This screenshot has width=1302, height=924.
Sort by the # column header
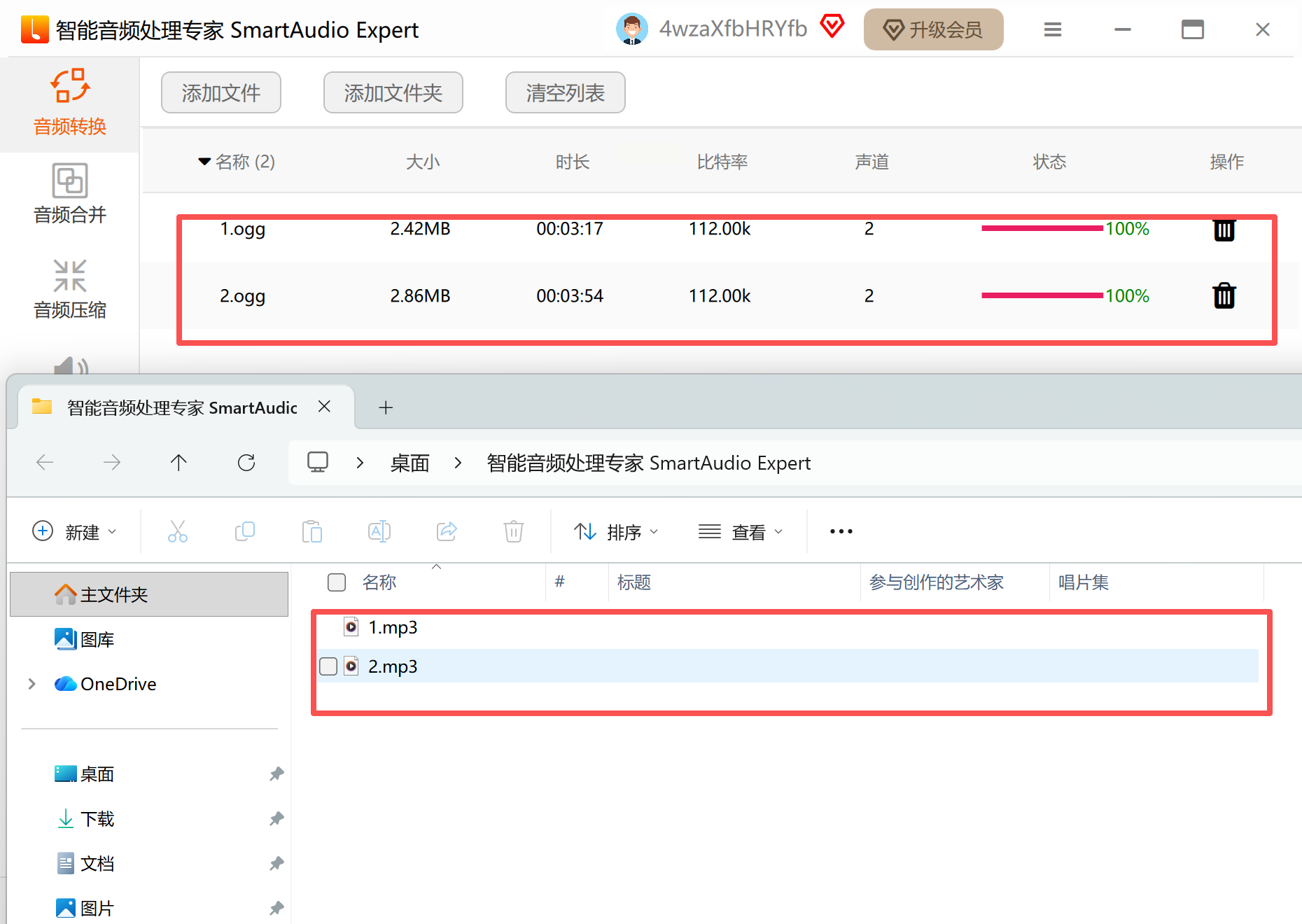(559, 582)
